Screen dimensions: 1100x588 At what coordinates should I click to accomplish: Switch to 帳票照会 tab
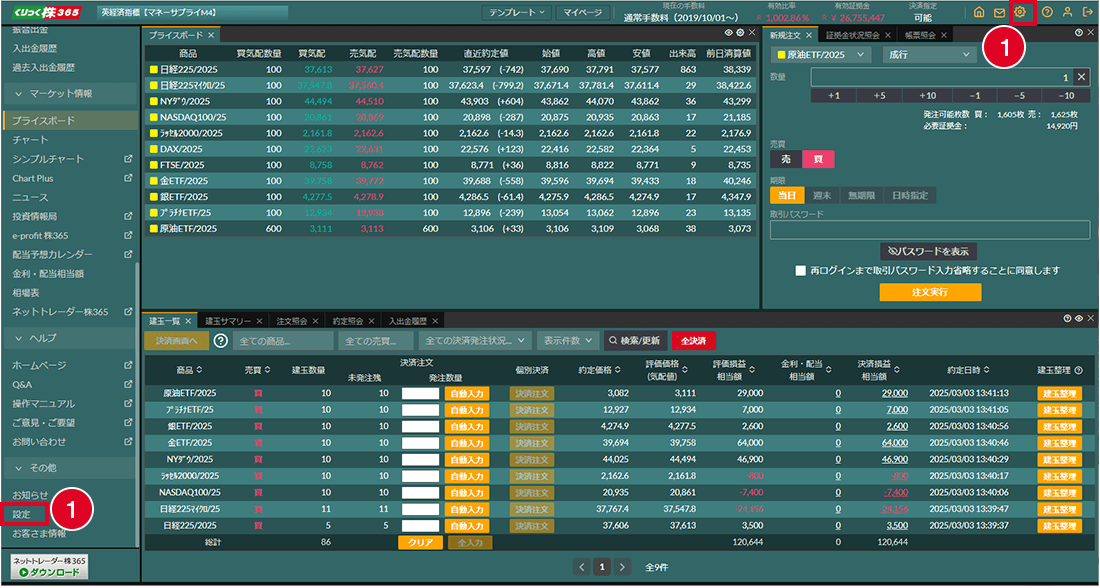(919, 35)
